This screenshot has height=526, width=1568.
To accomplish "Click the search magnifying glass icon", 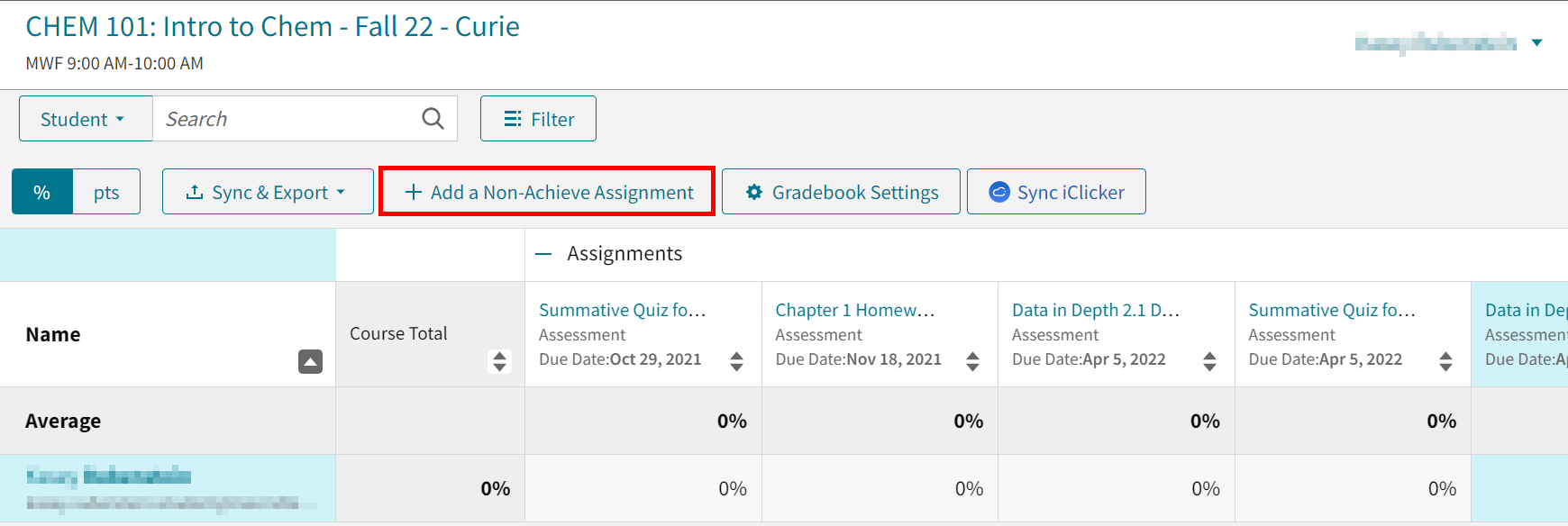I will (x=433, y=118).
